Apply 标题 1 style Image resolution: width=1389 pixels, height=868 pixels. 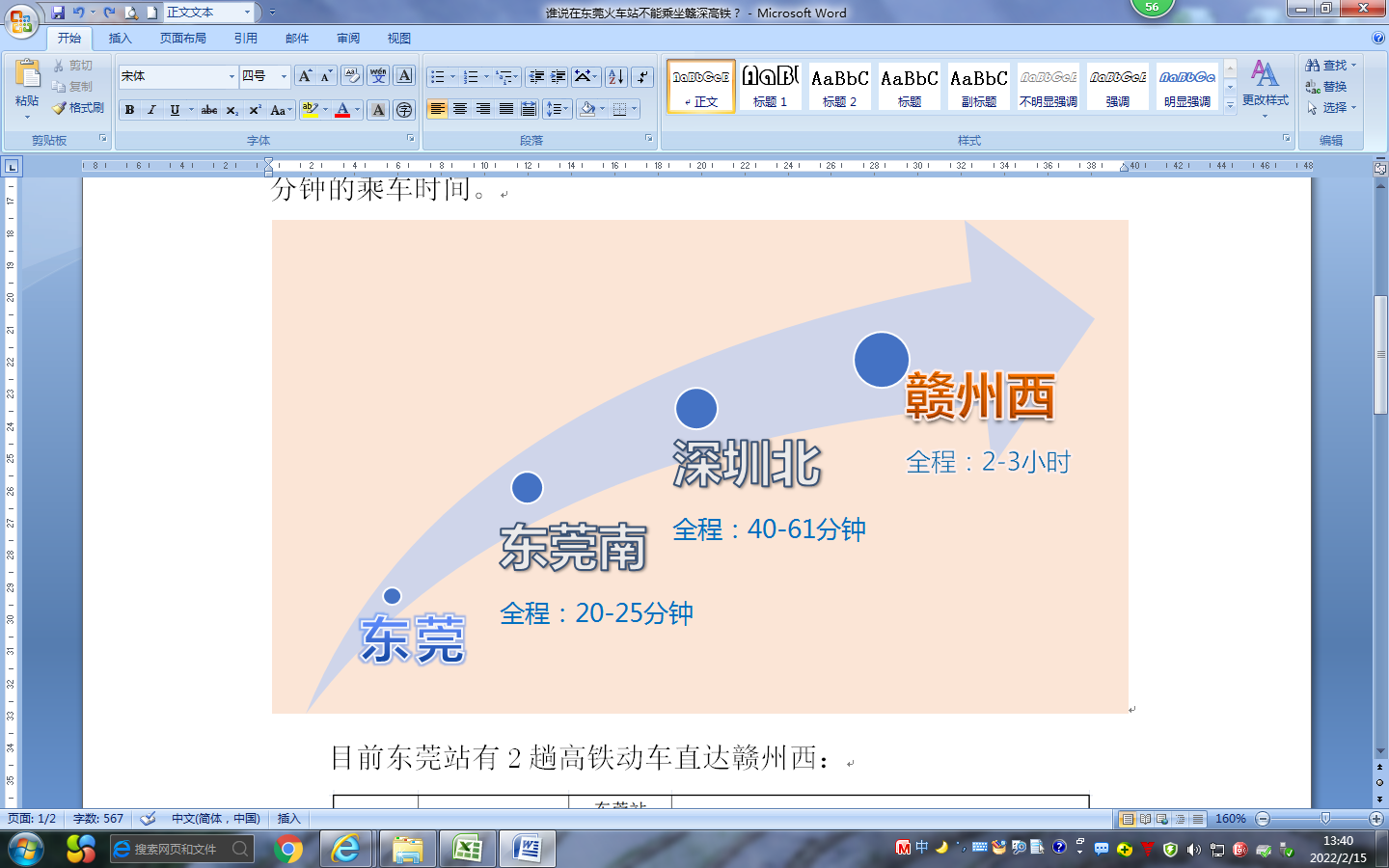pos(771,86)
